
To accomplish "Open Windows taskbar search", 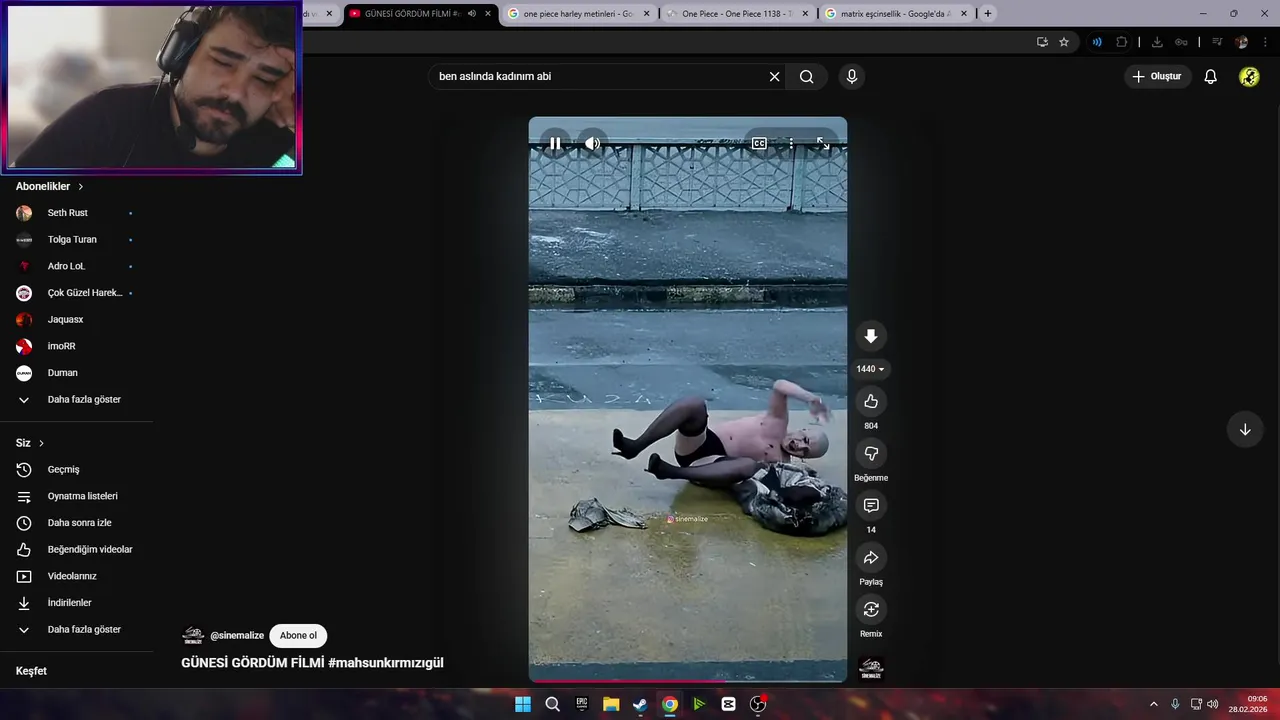I will point(552,704).
